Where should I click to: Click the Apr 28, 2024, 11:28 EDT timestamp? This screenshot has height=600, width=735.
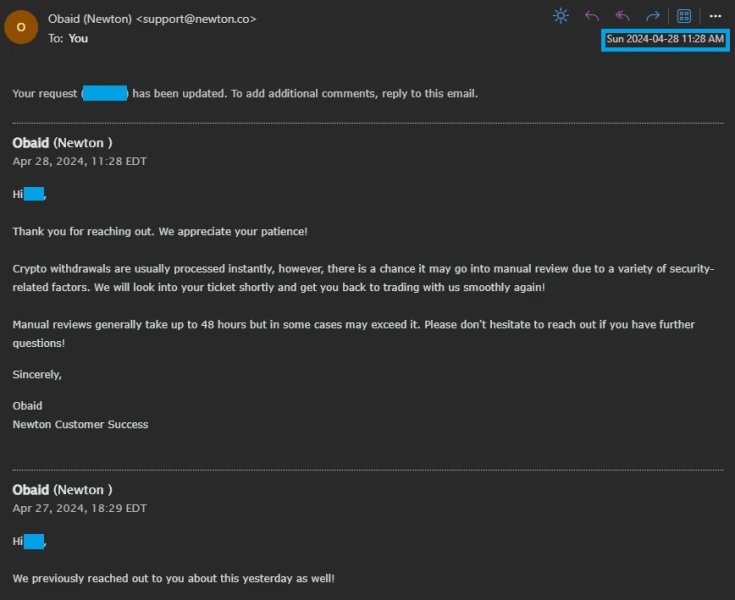click(80, 161)
